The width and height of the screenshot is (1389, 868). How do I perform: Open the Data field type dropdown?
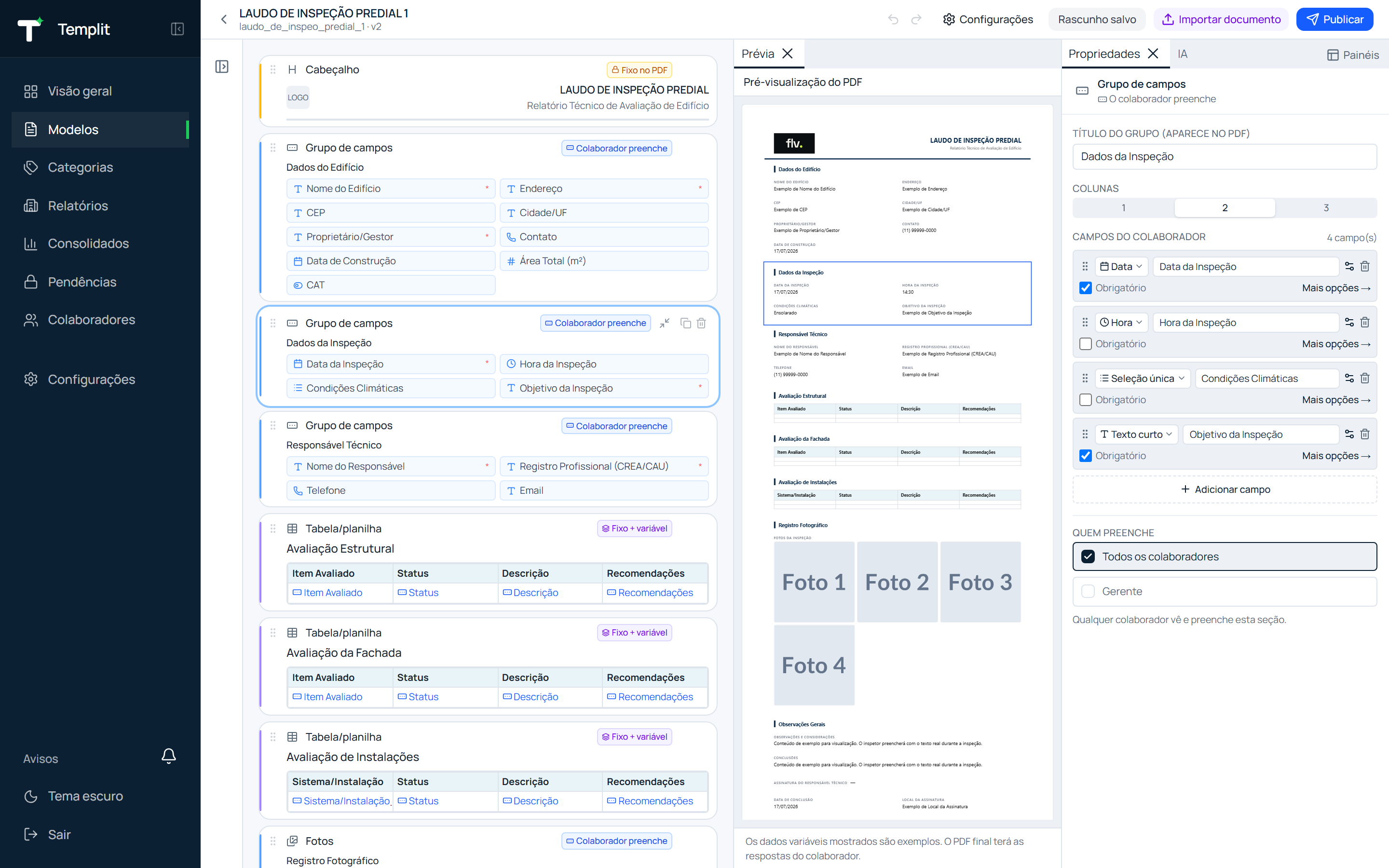(1121, 266)
